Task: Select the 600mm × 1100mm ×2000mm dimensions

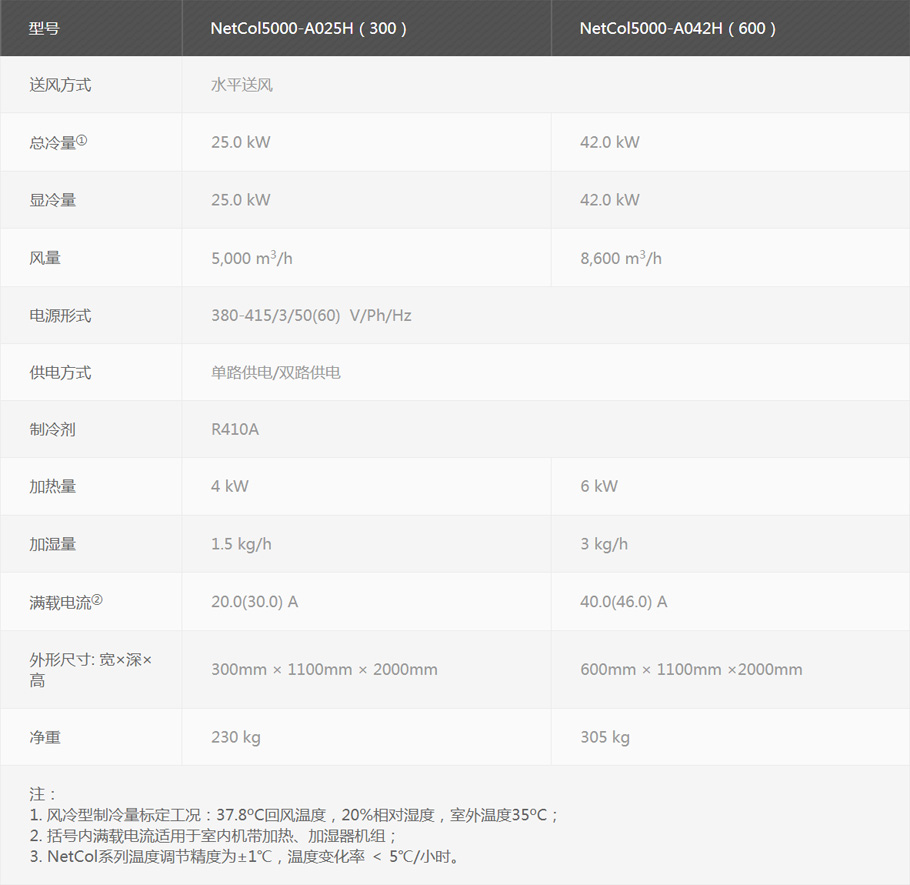Action: [x=691, y=670]
